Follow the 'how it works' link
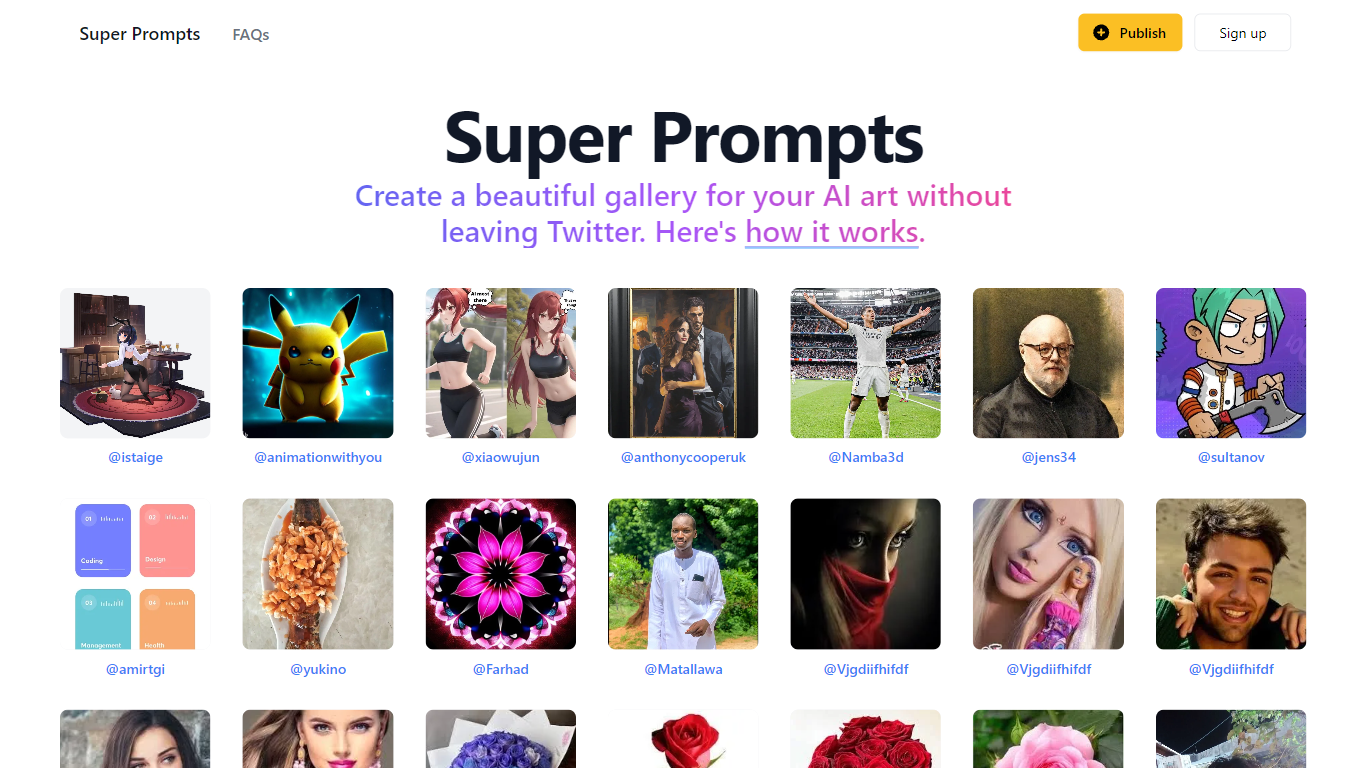The height and width of the screenshot is (768, 1366). [x=832, y=232]
